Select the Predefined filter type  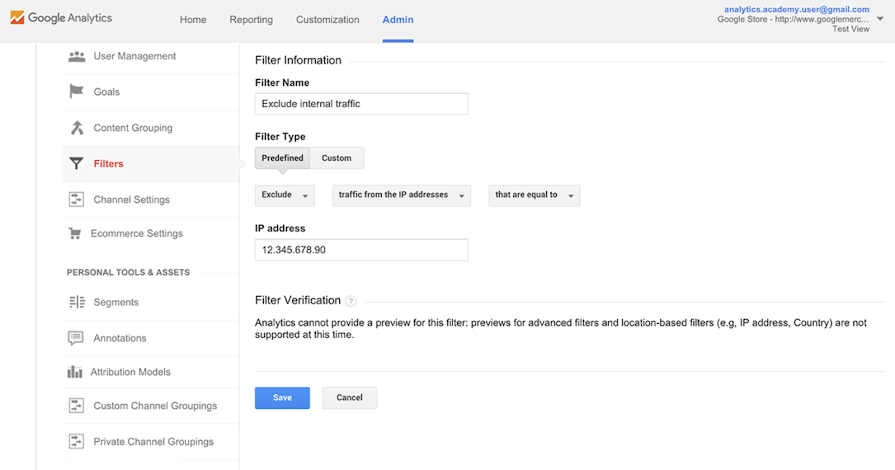282,158
